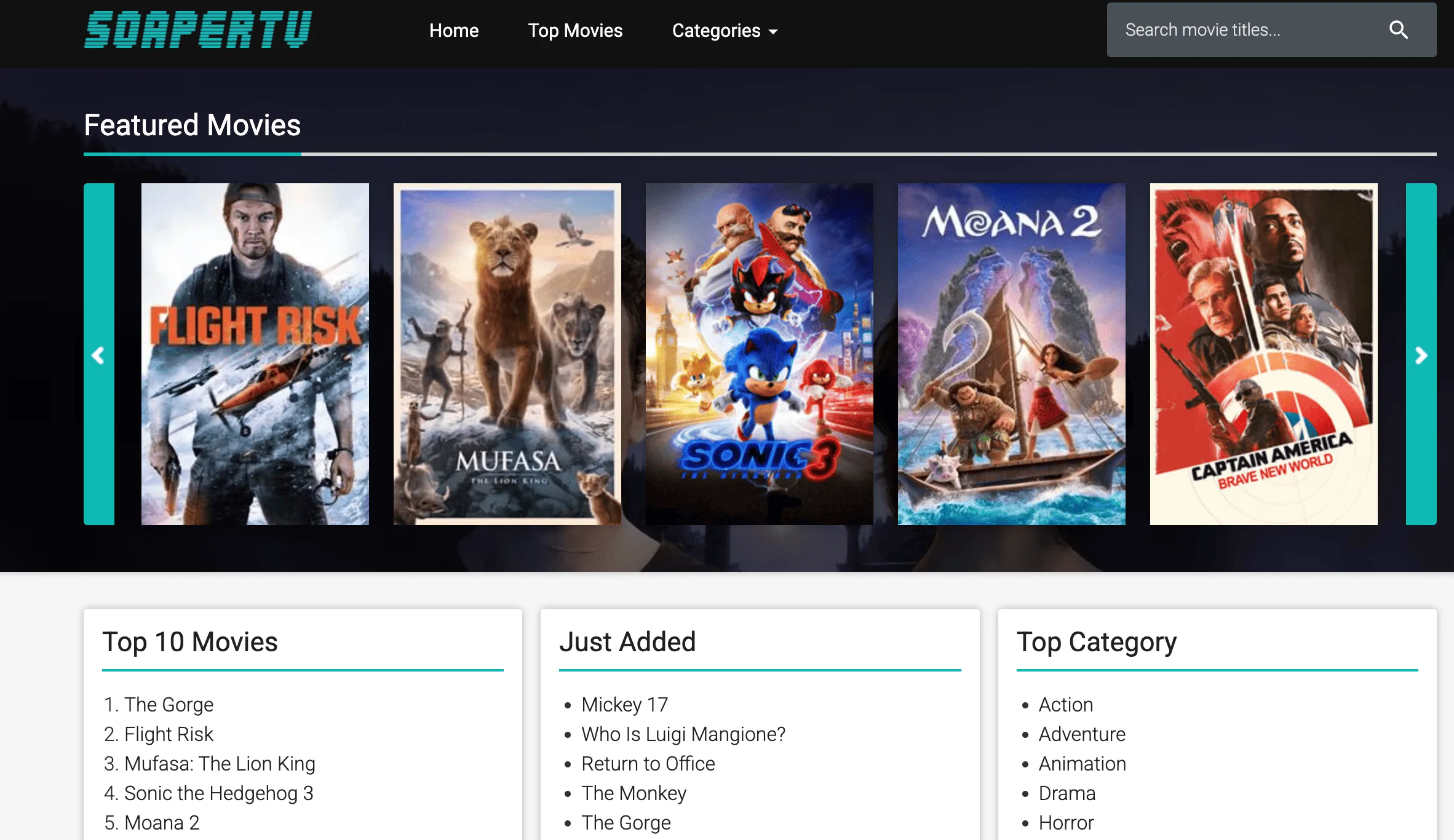Click the carousel next arrow
The width and height of the screenshot is (1454, 840).
[x=1421, y=355]
